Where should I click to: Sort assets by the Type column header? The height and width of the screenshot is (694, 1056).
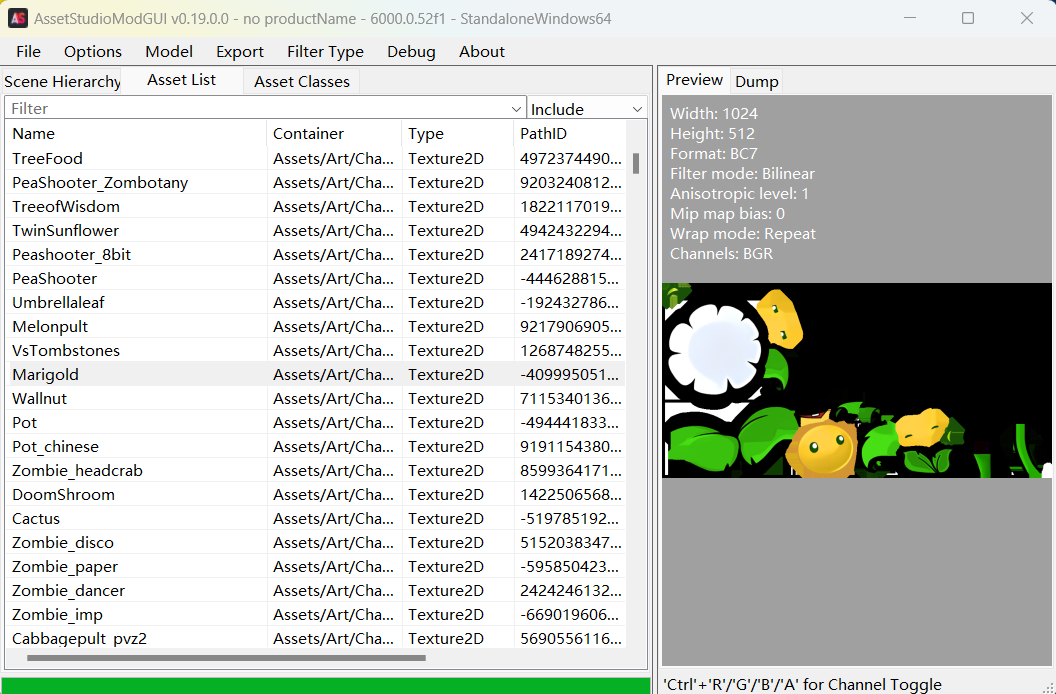tap(455, 134)
